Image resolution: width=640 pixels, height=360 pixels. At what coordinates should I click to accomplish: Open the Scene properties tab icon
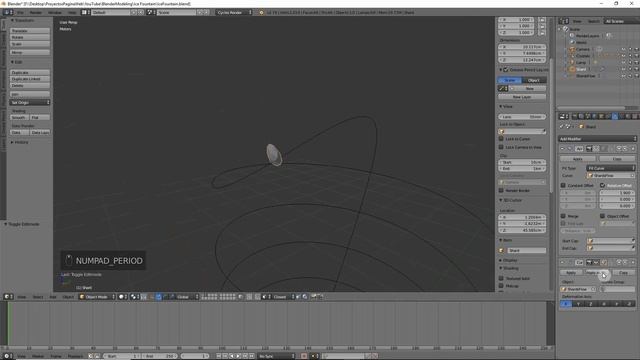(588, 117)
